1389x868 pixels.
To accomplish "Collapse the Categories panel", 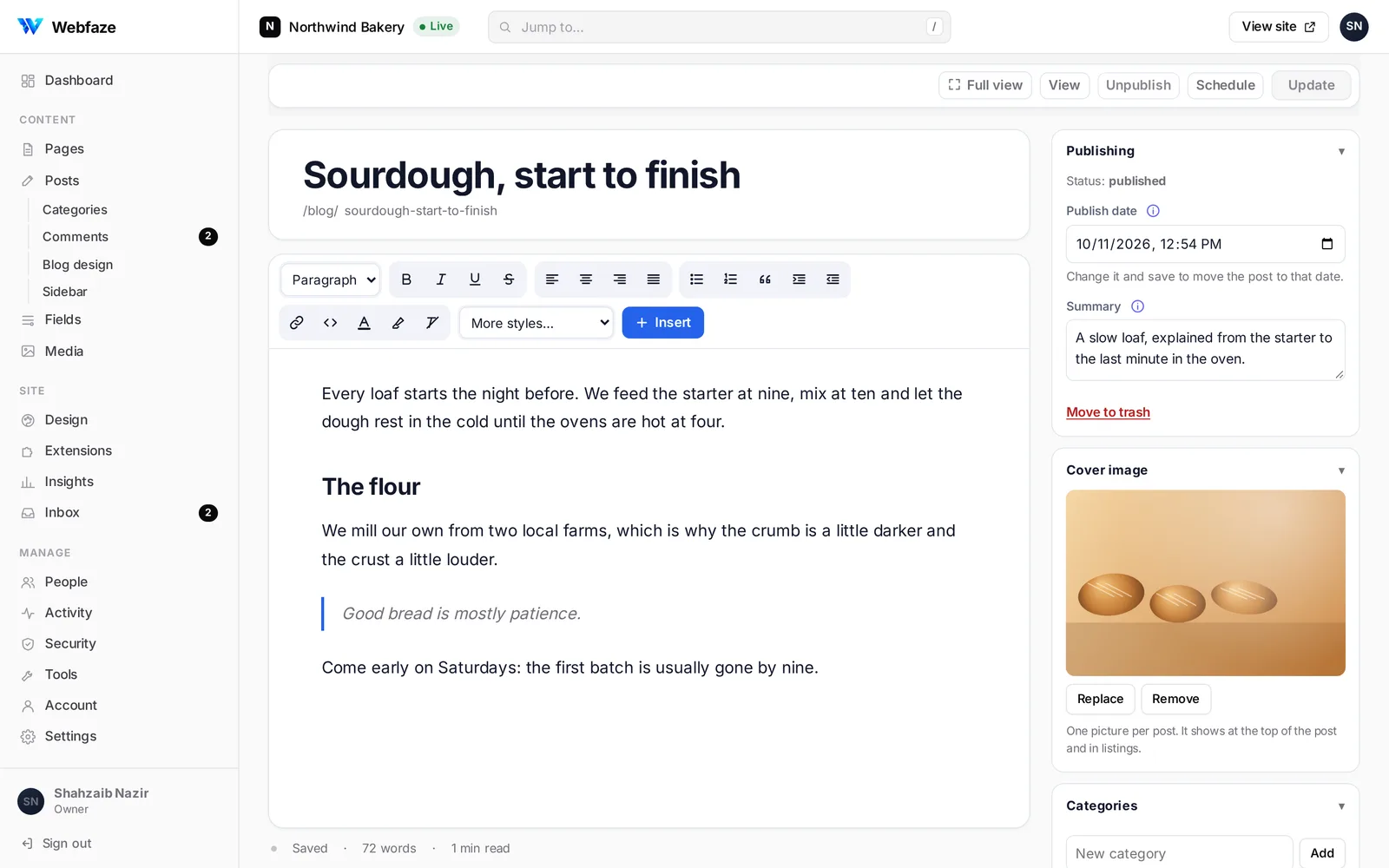I will tap(1341, 806).
